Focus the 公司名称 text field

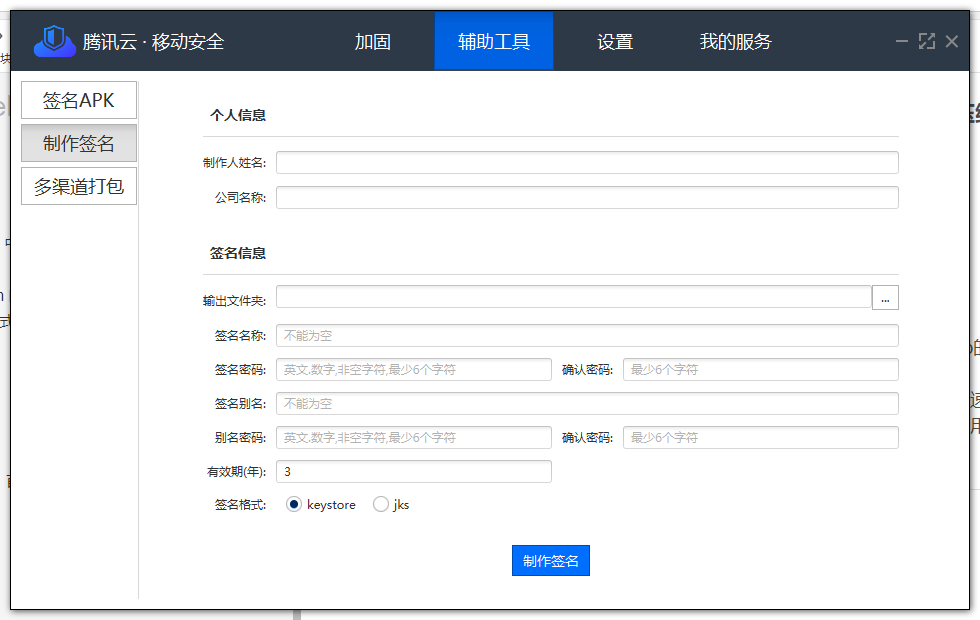pyautogui.click(x=588, y=198)
